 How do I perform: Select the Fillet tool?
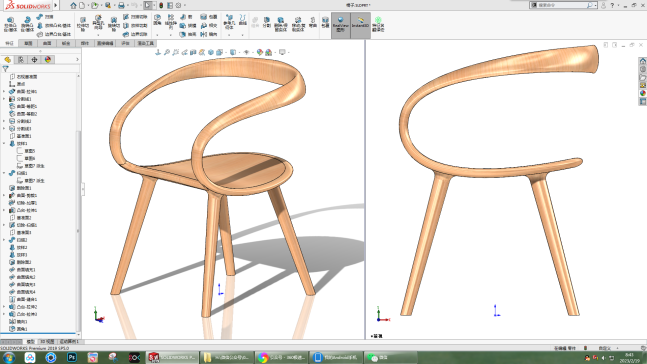pyautogui.click(x=157, y=20)
